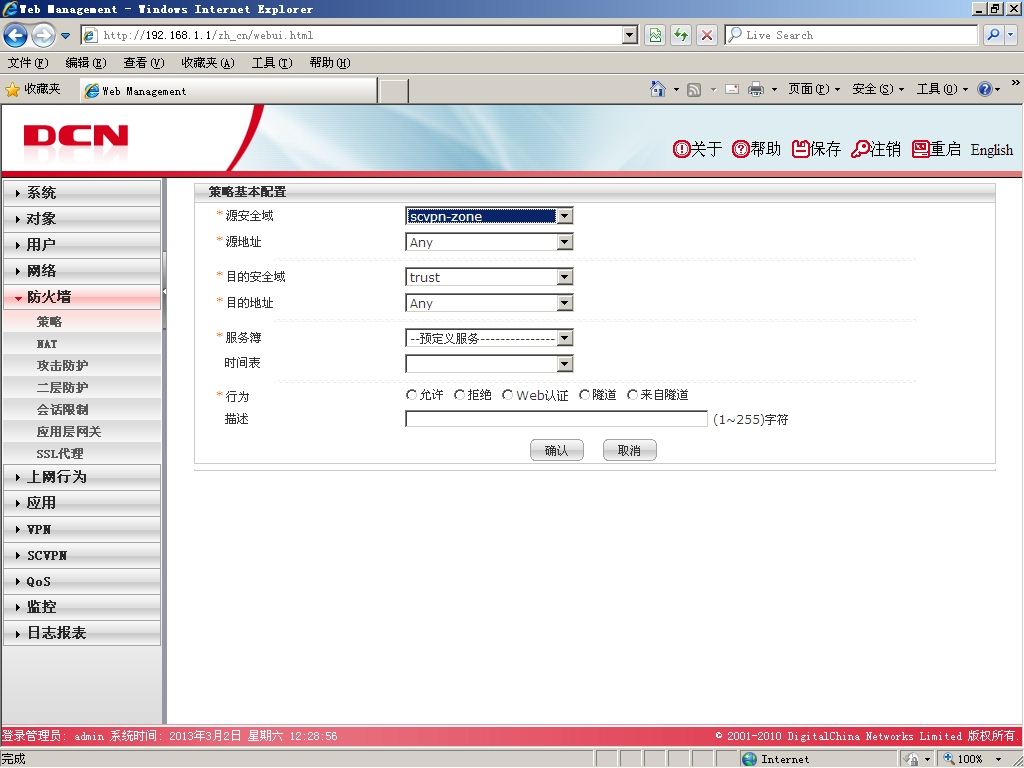Viewport: 1024px width, 768px height.
Task: Click the Web Management tab page icon
Action: [x=92, y=91]
